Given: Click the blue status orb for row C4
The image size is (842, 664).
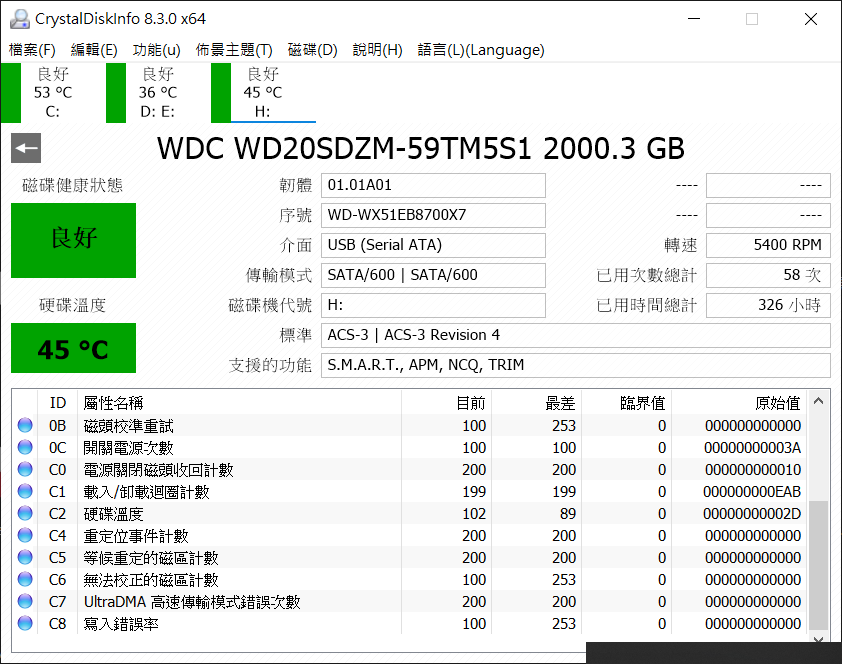Looking at the screenshot, I should point(25,535).
